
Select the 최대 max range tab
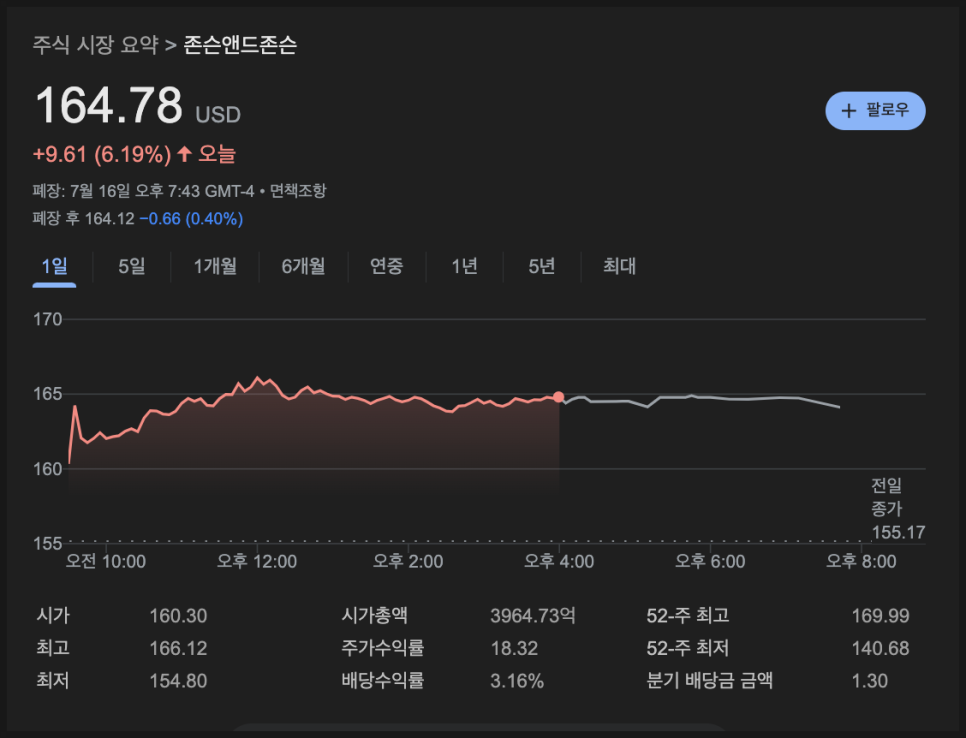[619, 266]
